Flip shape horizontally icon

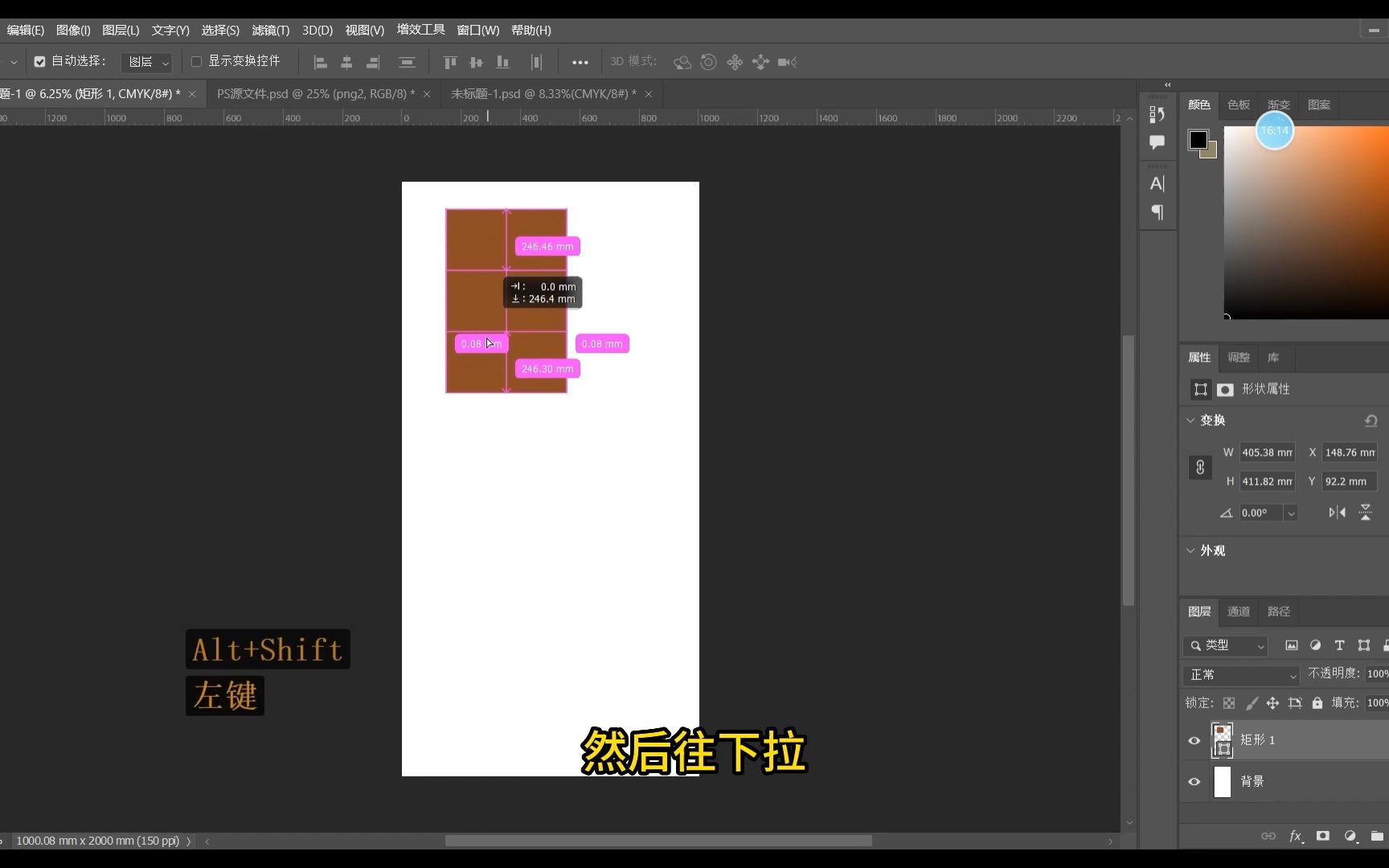point(1338,512)
